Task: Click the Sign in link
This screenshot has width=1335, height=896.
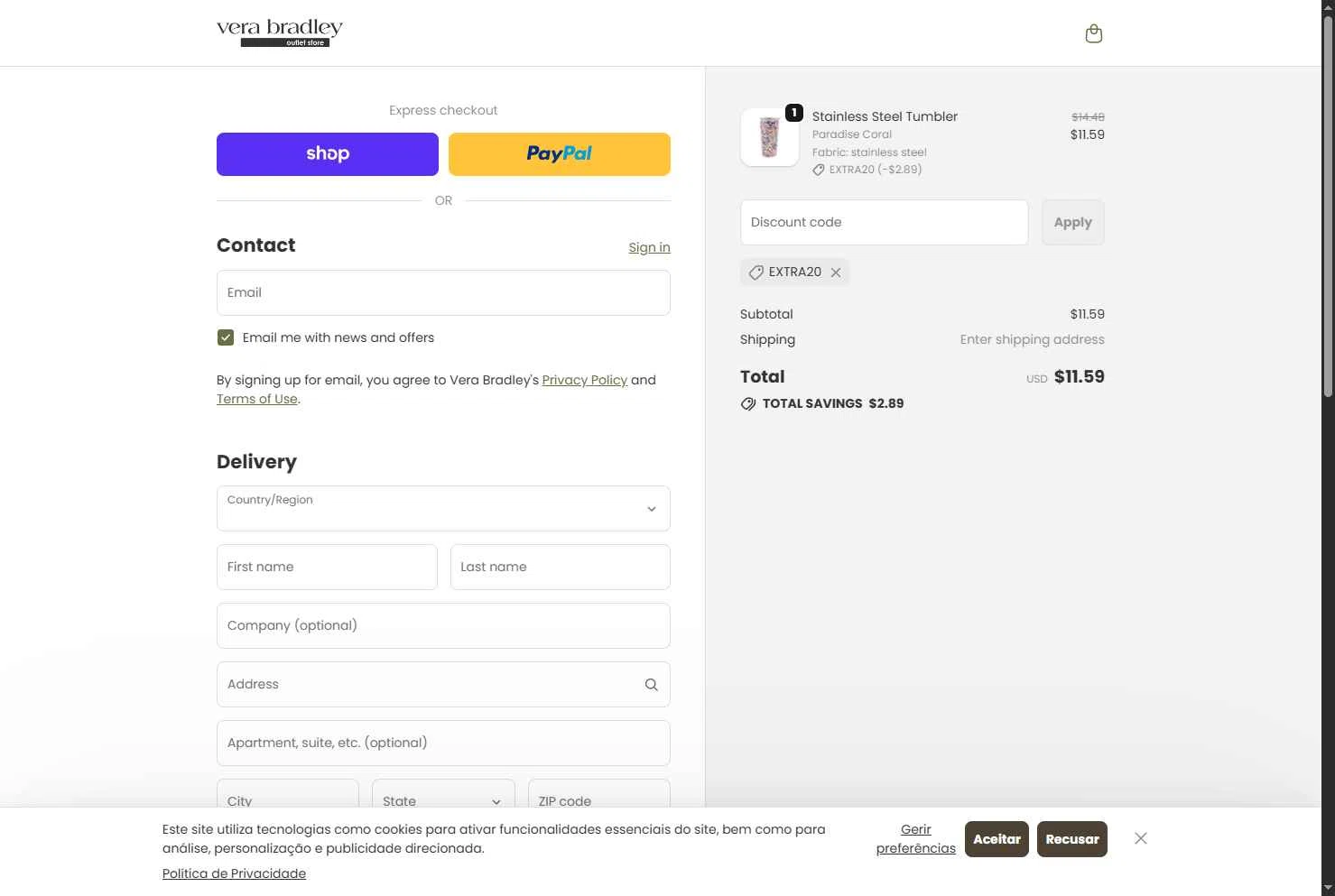Action: 649,247
